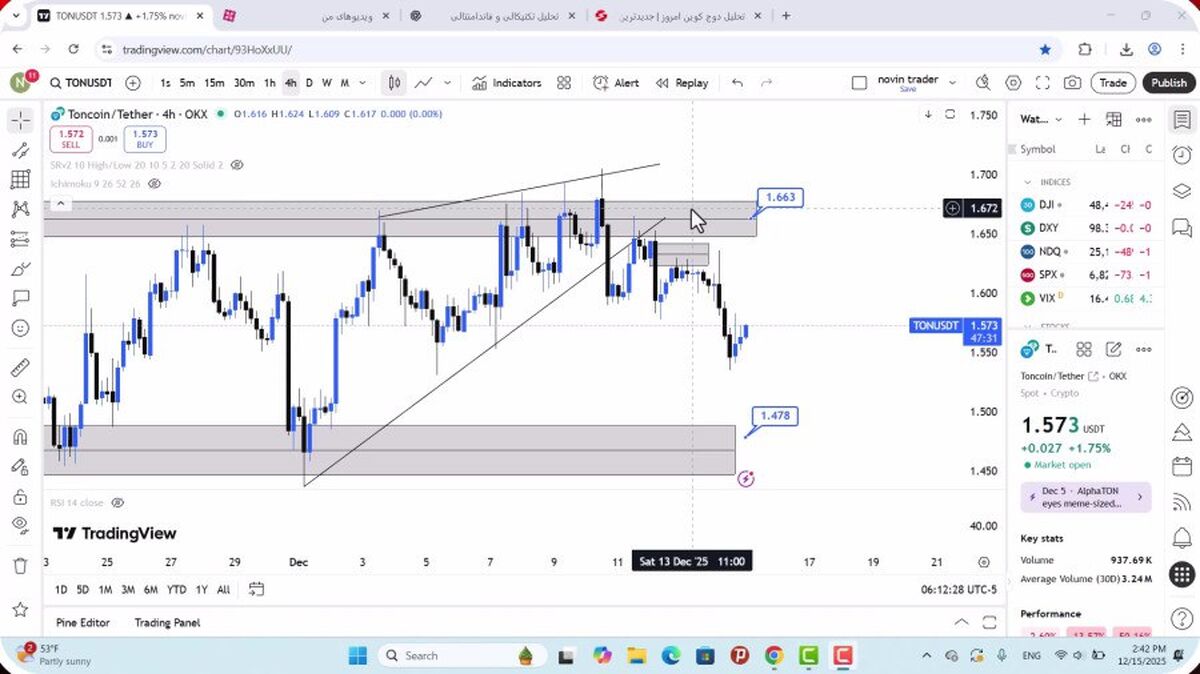
Task: Select the text annotation tool
Action: coord(20,298)
